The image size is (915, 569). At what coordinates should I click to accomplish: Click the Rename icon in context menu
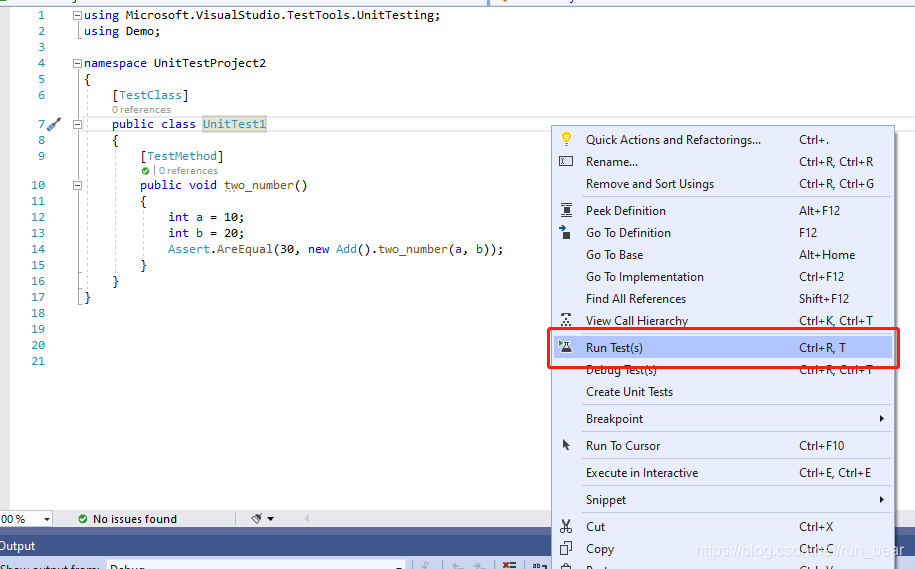click(566, 161)
